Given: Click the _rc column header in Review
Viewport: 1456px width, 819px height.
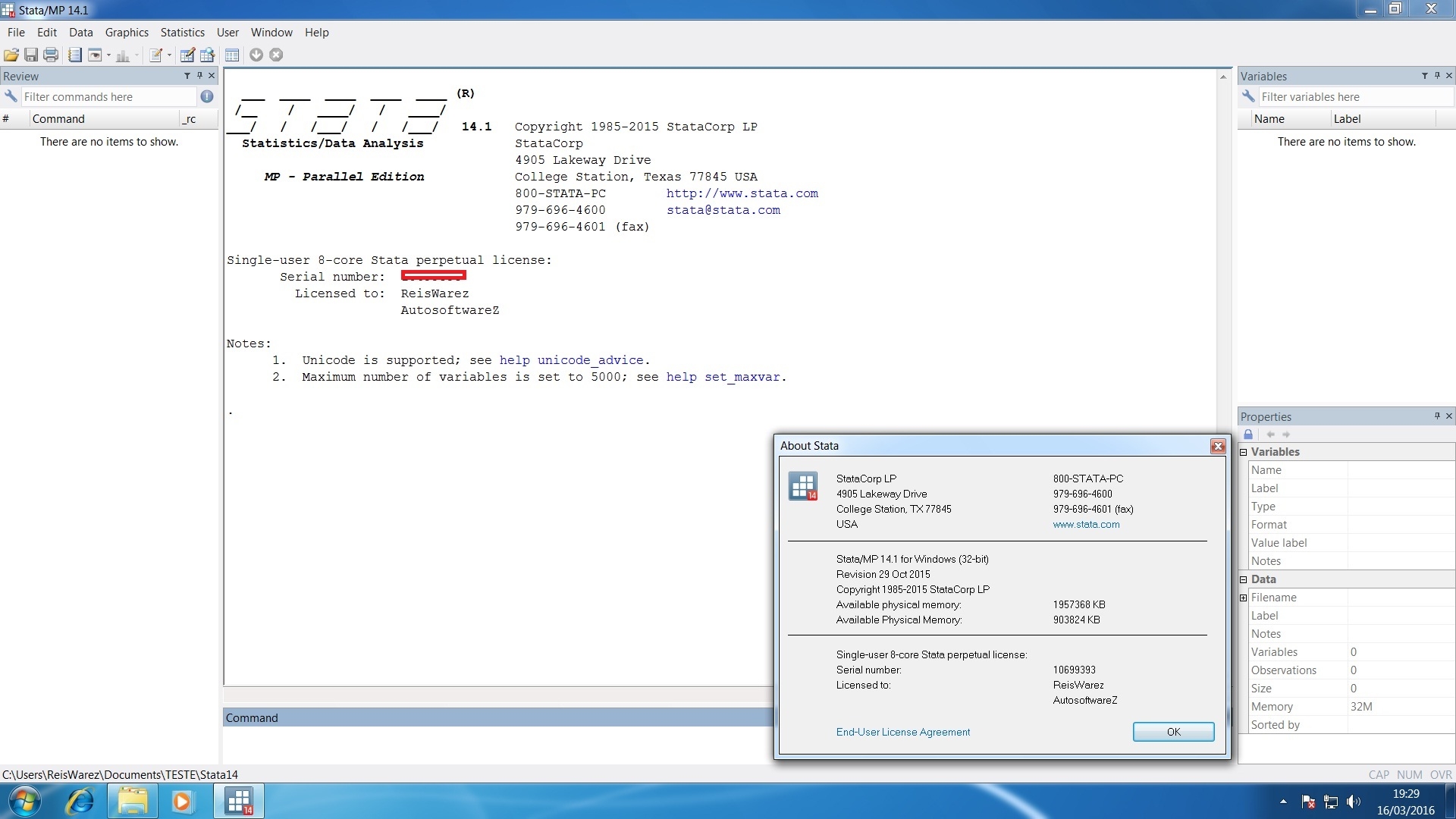Looking at the screenshot, I should [x=199, y=119].
